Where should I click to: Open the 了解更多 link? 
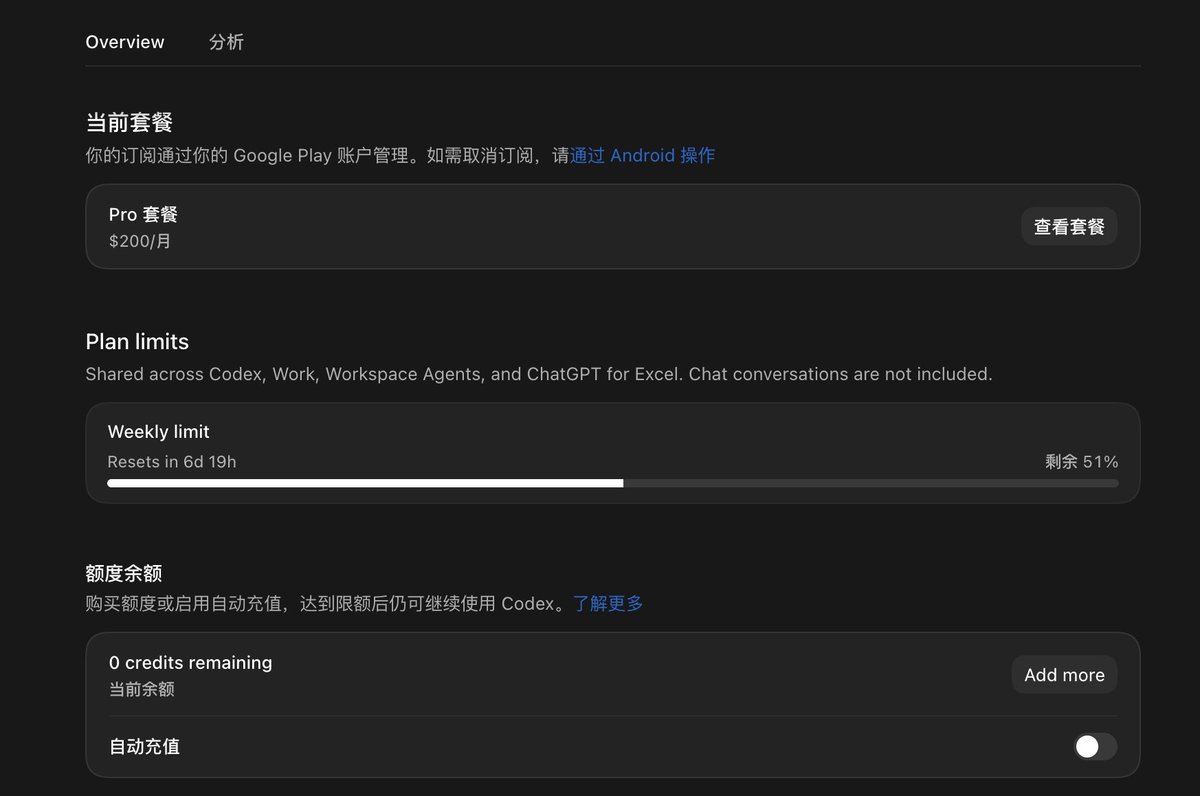(608, 604)
